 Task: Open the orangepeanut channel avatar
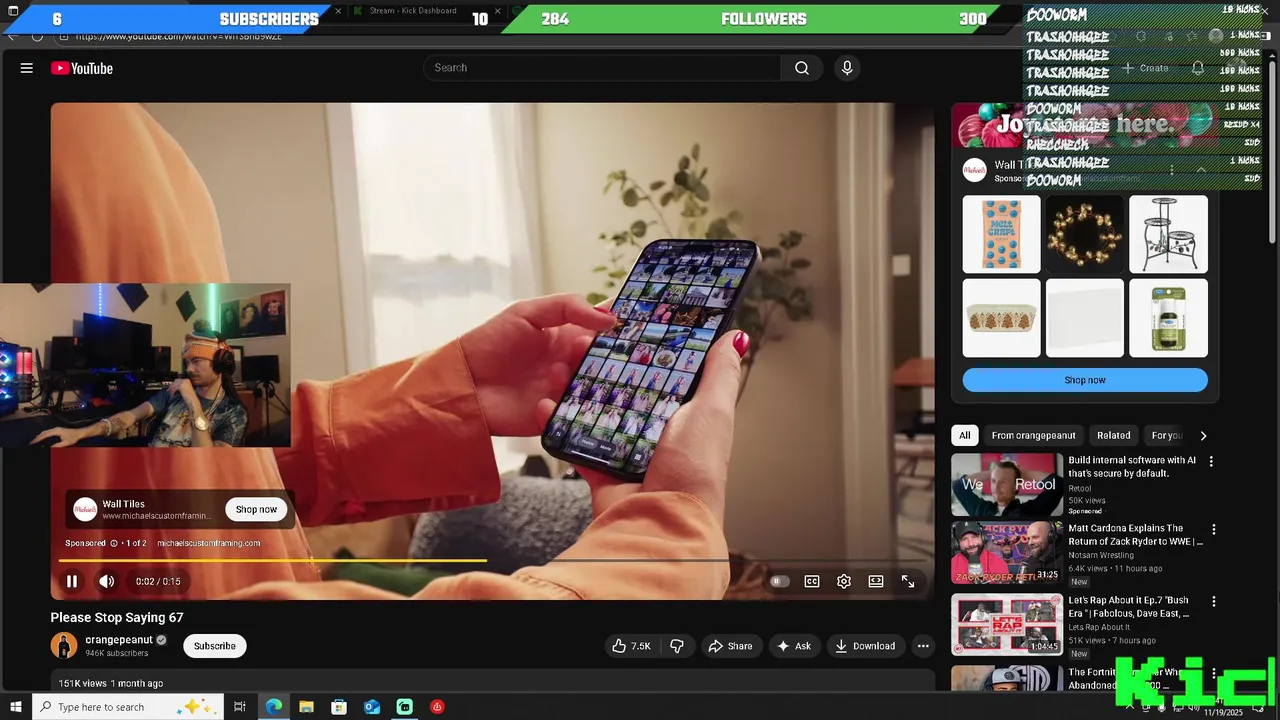tap(64, 645)
